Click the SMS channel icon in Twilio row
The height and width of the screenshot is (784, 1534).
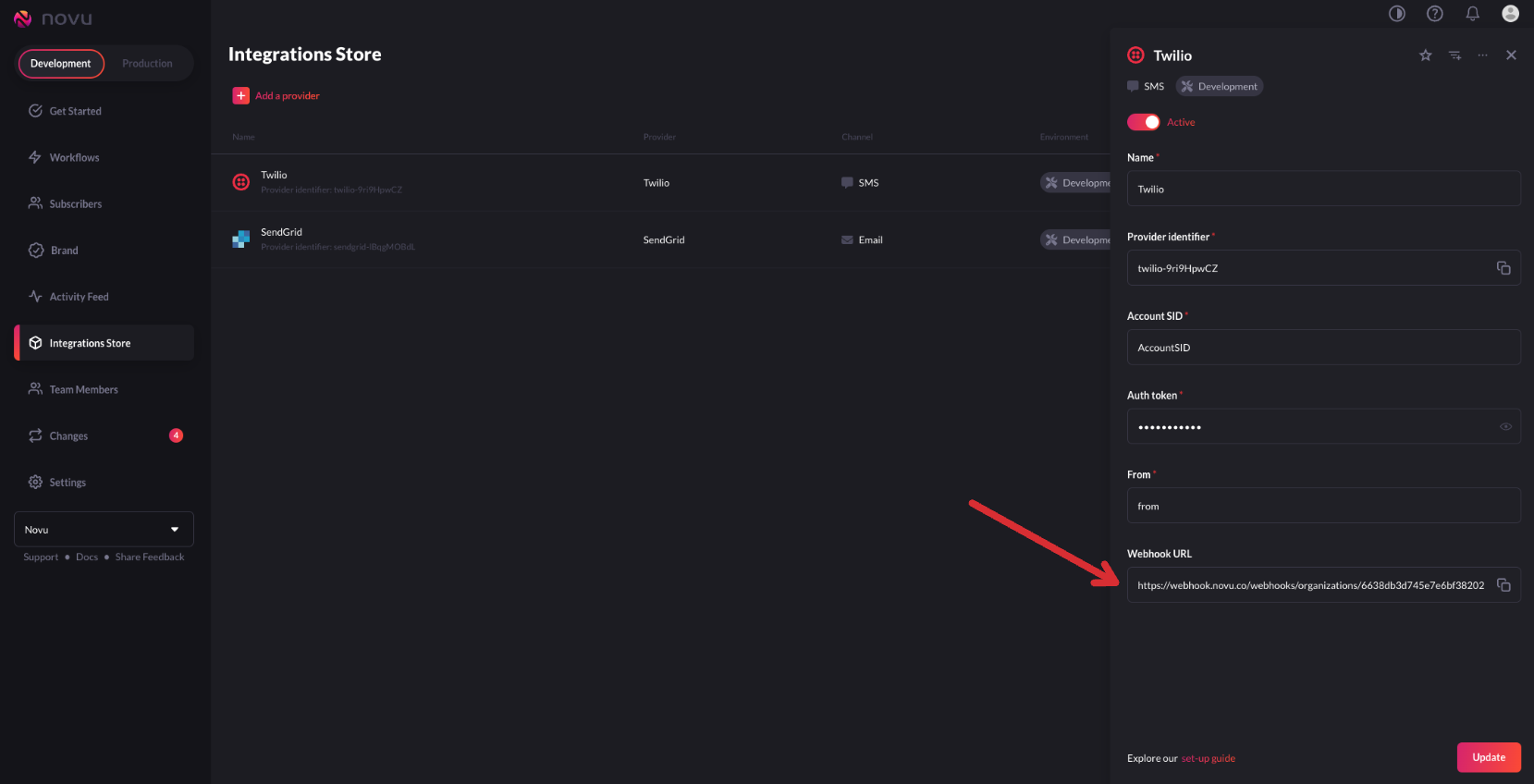847,182
